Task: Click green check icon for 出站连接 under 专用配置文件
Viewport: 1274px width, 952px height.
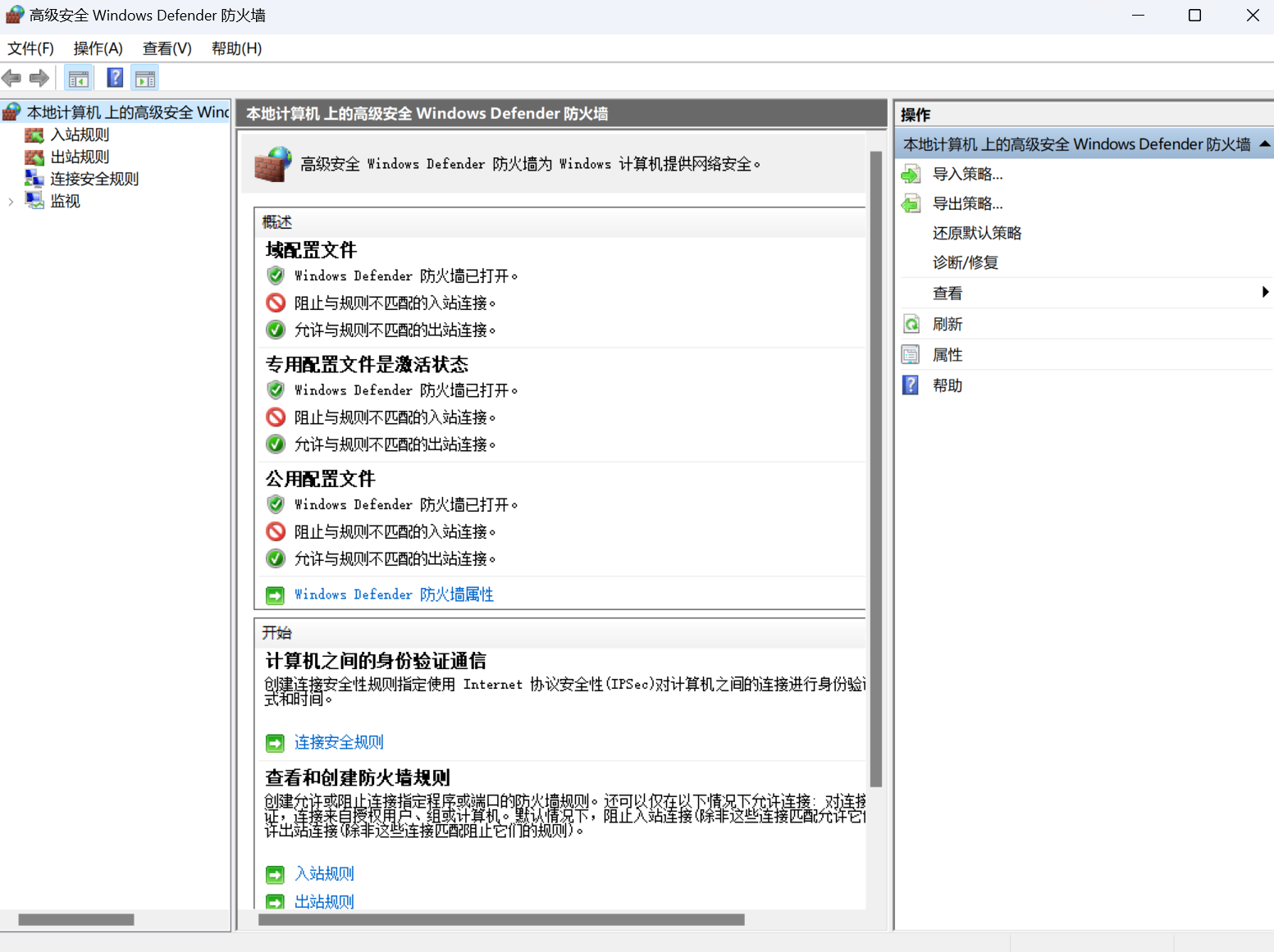Action: point(276,444)
